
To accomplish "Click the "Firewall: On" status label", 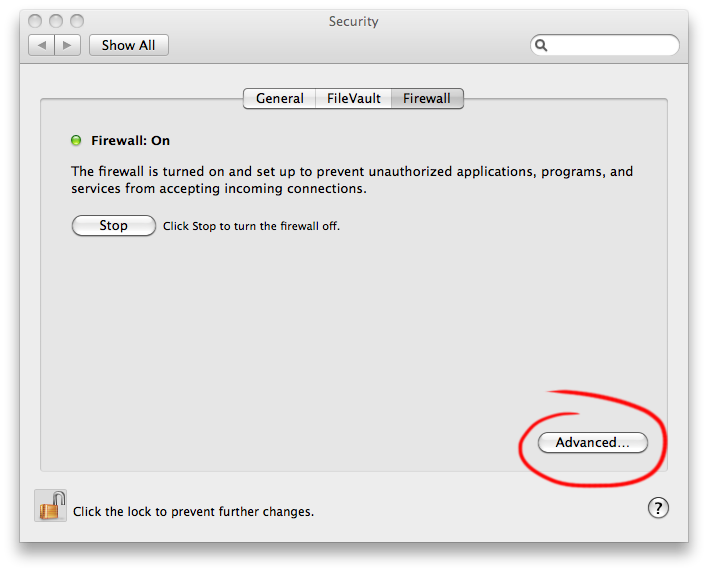I will pos(130,141).
